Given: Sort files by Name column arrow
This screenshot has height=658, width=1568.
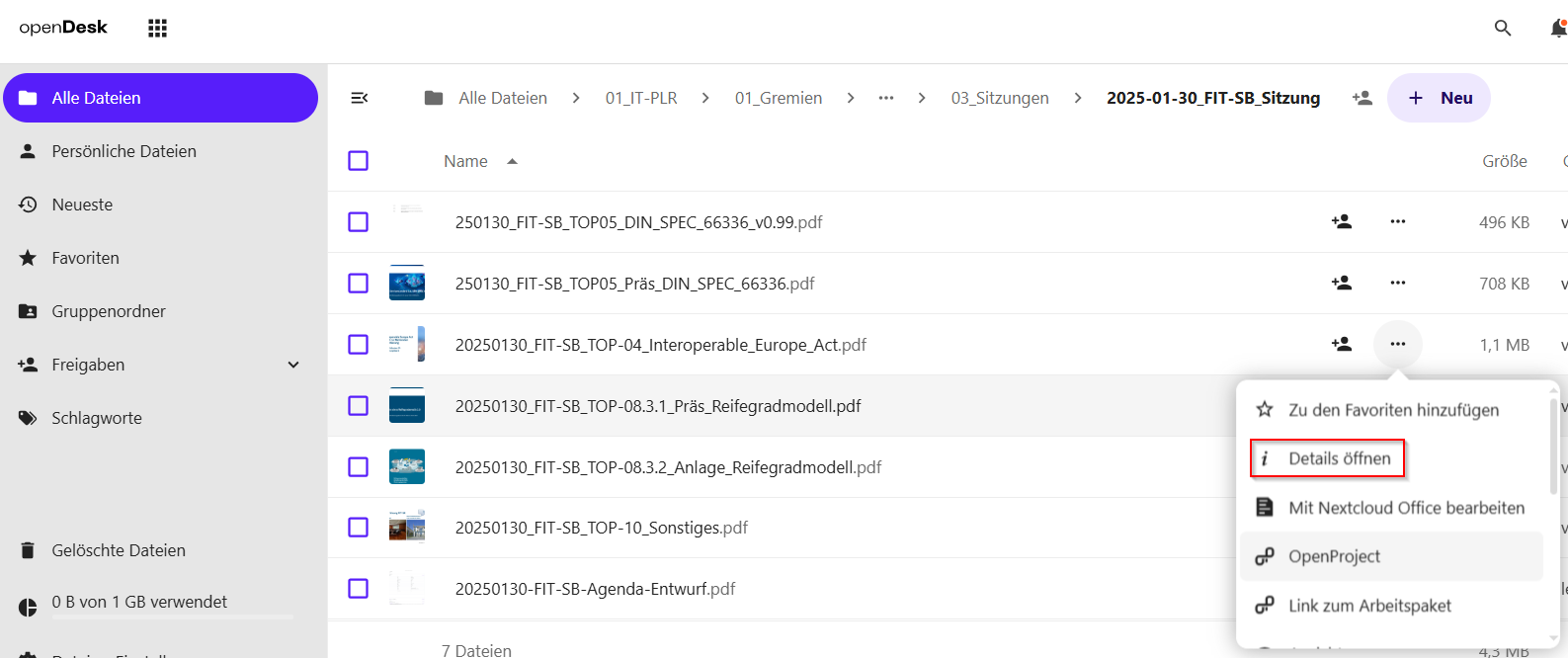Looking at the screenshot, I should click(x=512, y=161).
